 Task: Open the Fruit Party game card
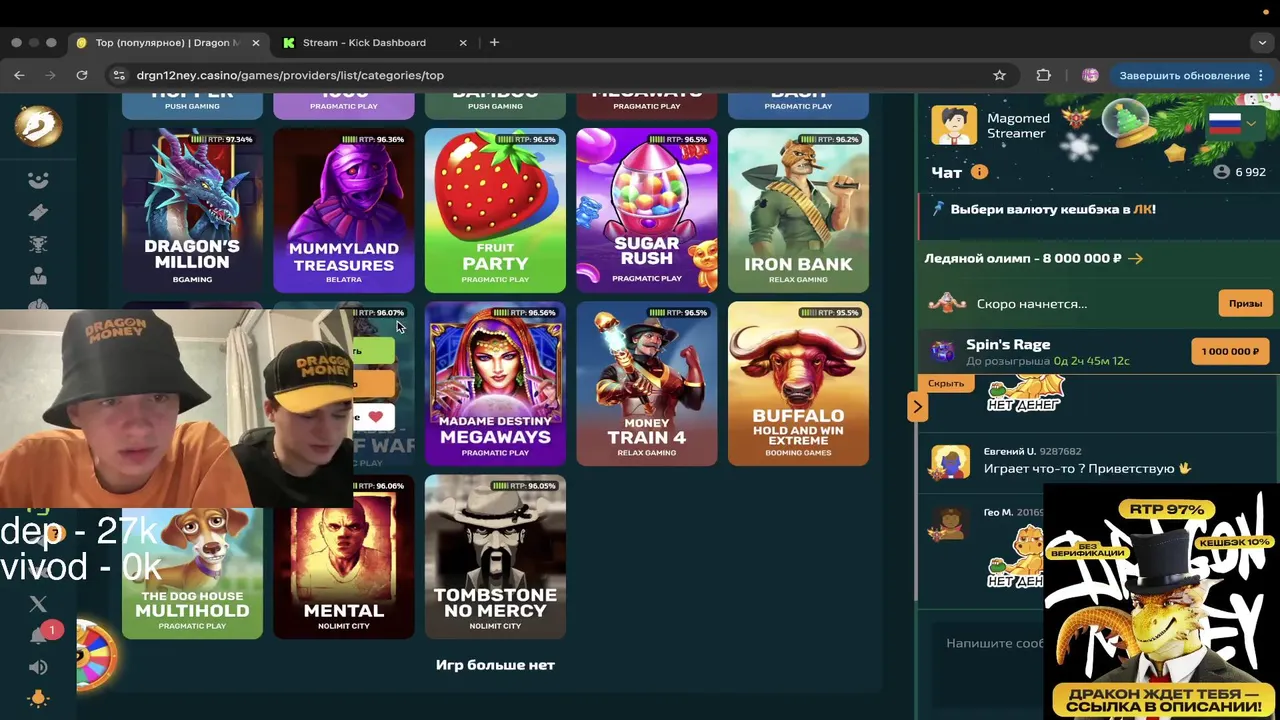point(495,210)
